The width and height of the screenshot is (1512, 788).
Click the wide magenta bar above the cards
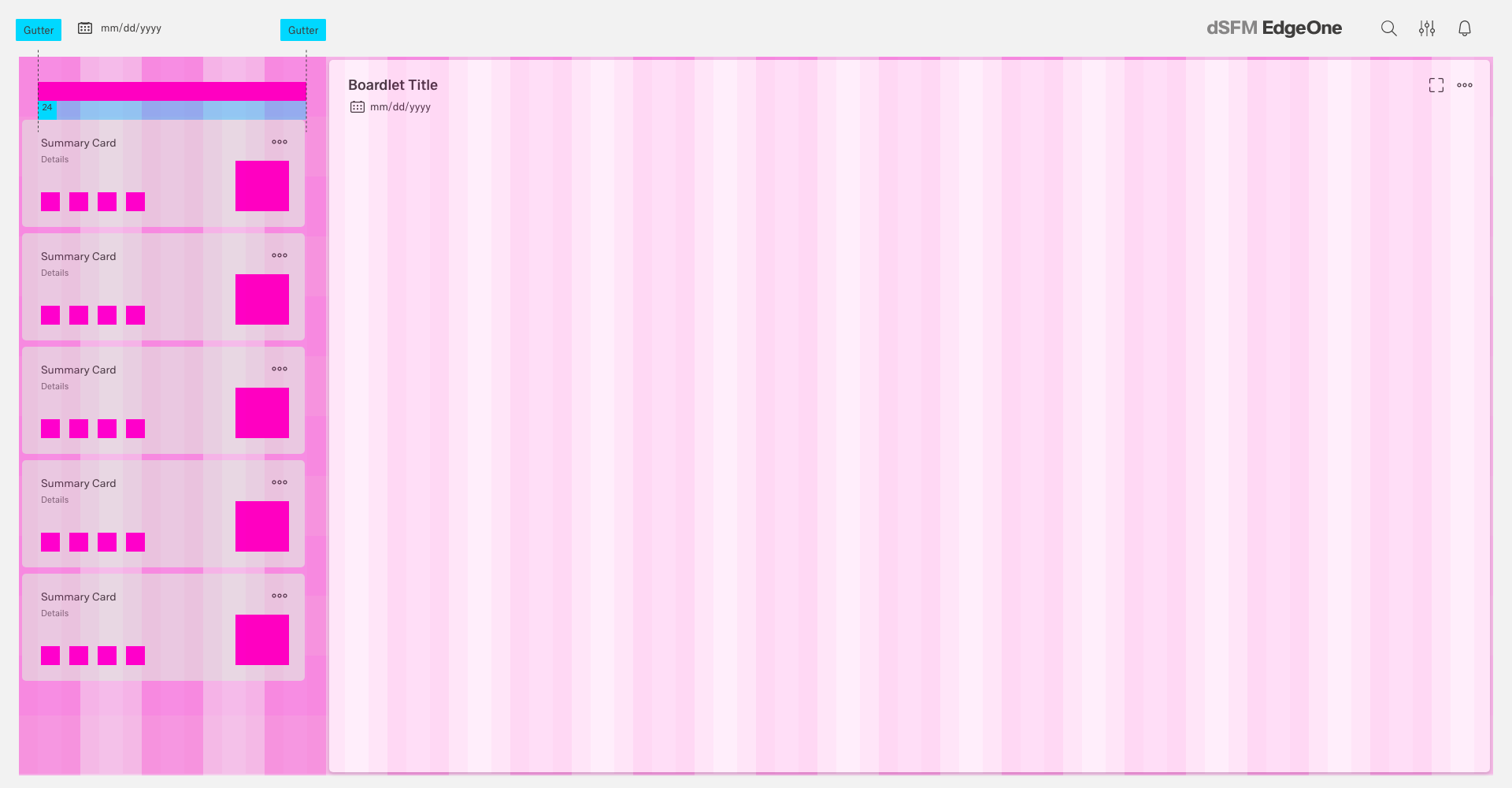pos(172,91)
